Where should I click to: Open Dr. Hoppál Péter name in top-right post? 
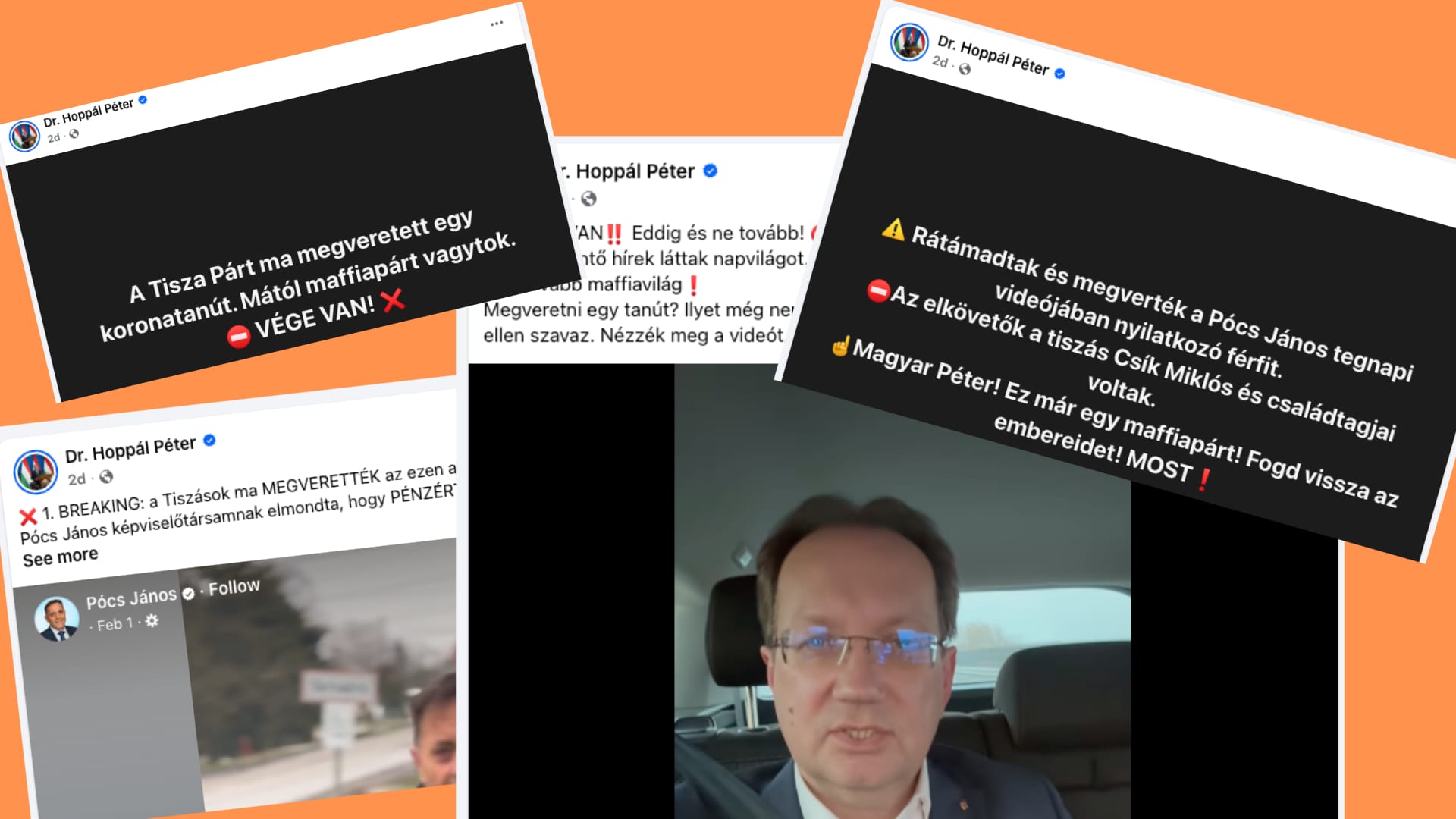pos(993,55)
